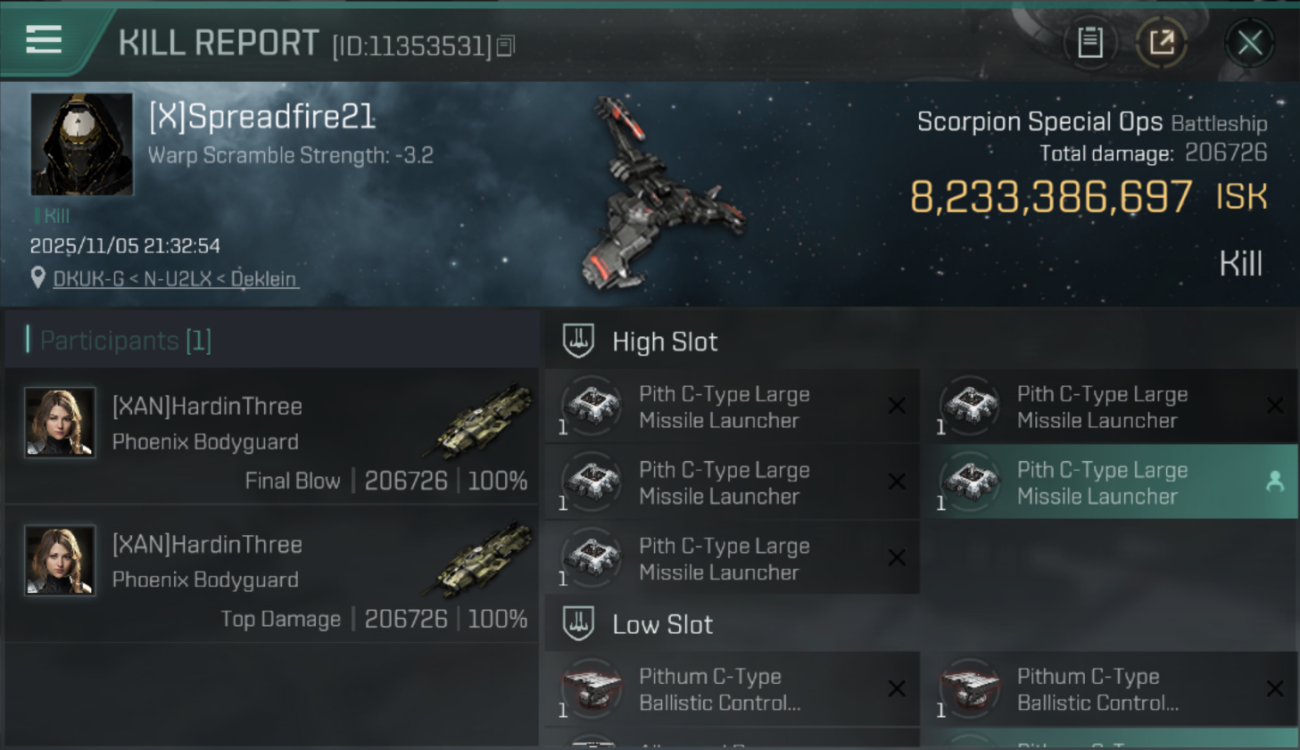Open left Pithum C-Type Ballistic Control item
The height and width of the screenshot is (750, 1300).
[731, 689]
